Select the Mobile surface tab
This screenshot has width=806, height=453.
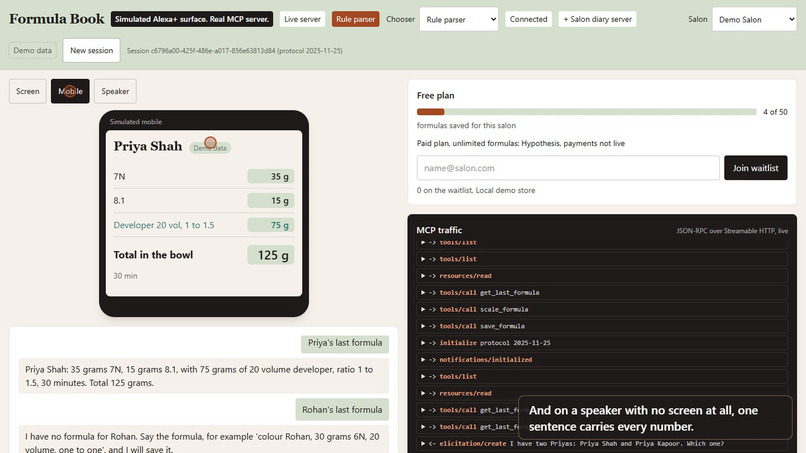tap(70, 91)
